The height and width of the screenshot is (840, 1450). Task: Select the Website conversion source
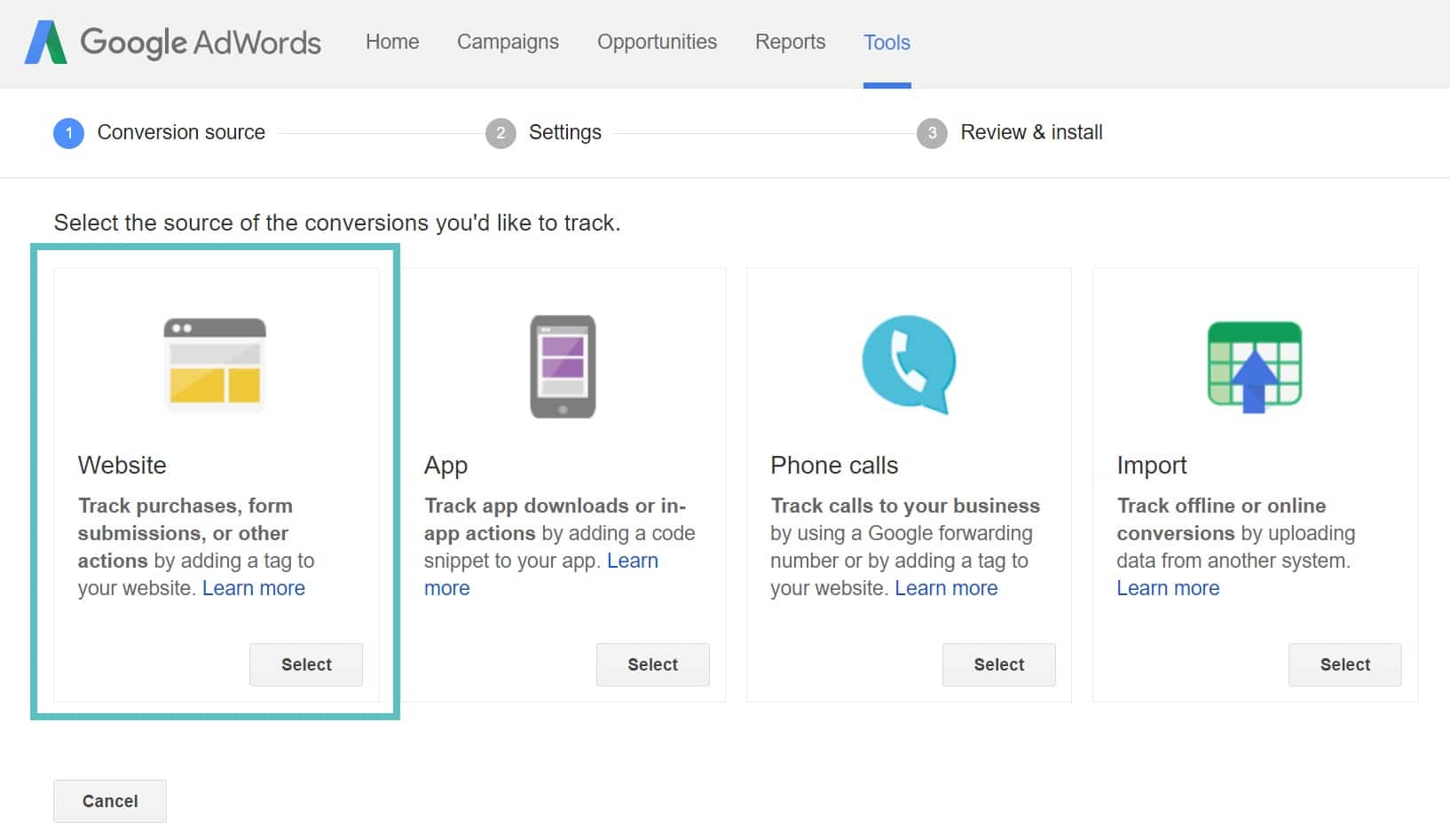(305, 664)
